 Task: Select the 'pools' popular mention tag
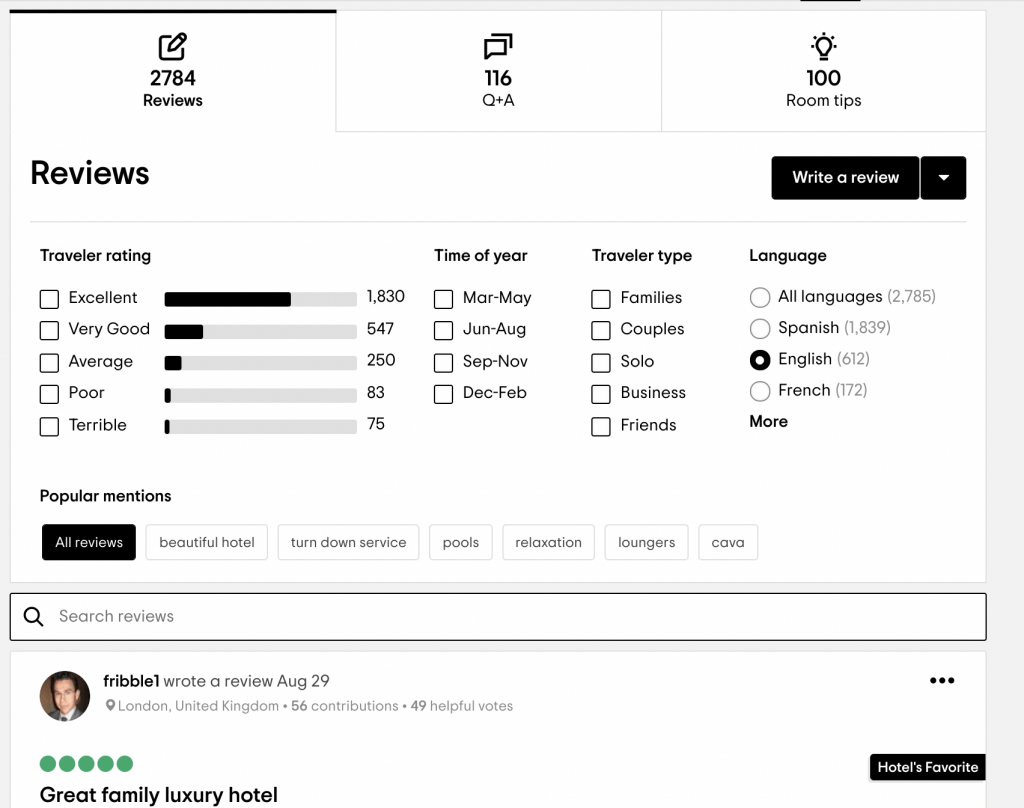coord(461,542)
